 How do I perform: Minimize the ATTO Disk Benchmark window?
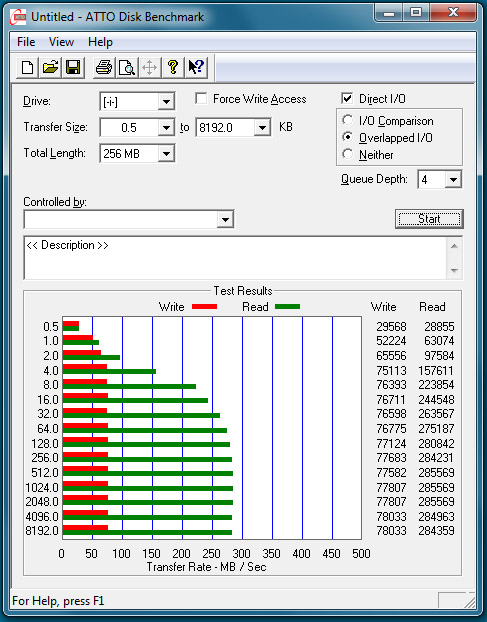click(389, 13)
